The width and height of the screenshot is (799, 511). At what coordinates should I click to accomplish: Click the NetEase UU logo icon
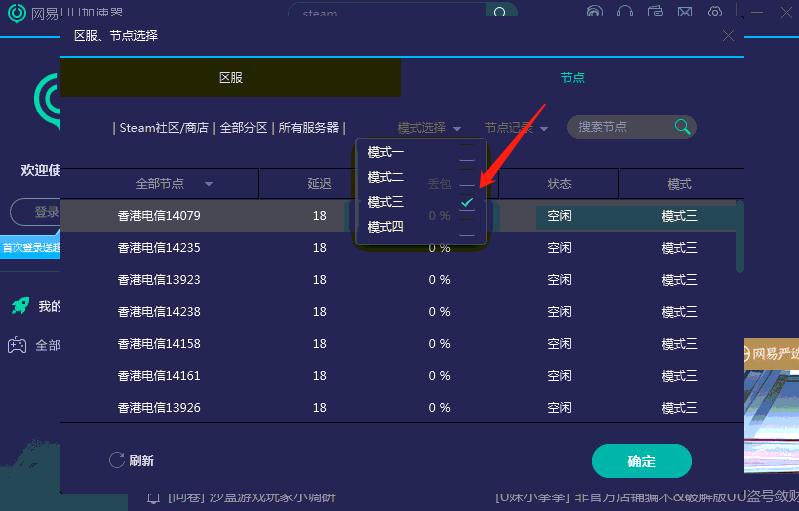click(x=17, y=13)
